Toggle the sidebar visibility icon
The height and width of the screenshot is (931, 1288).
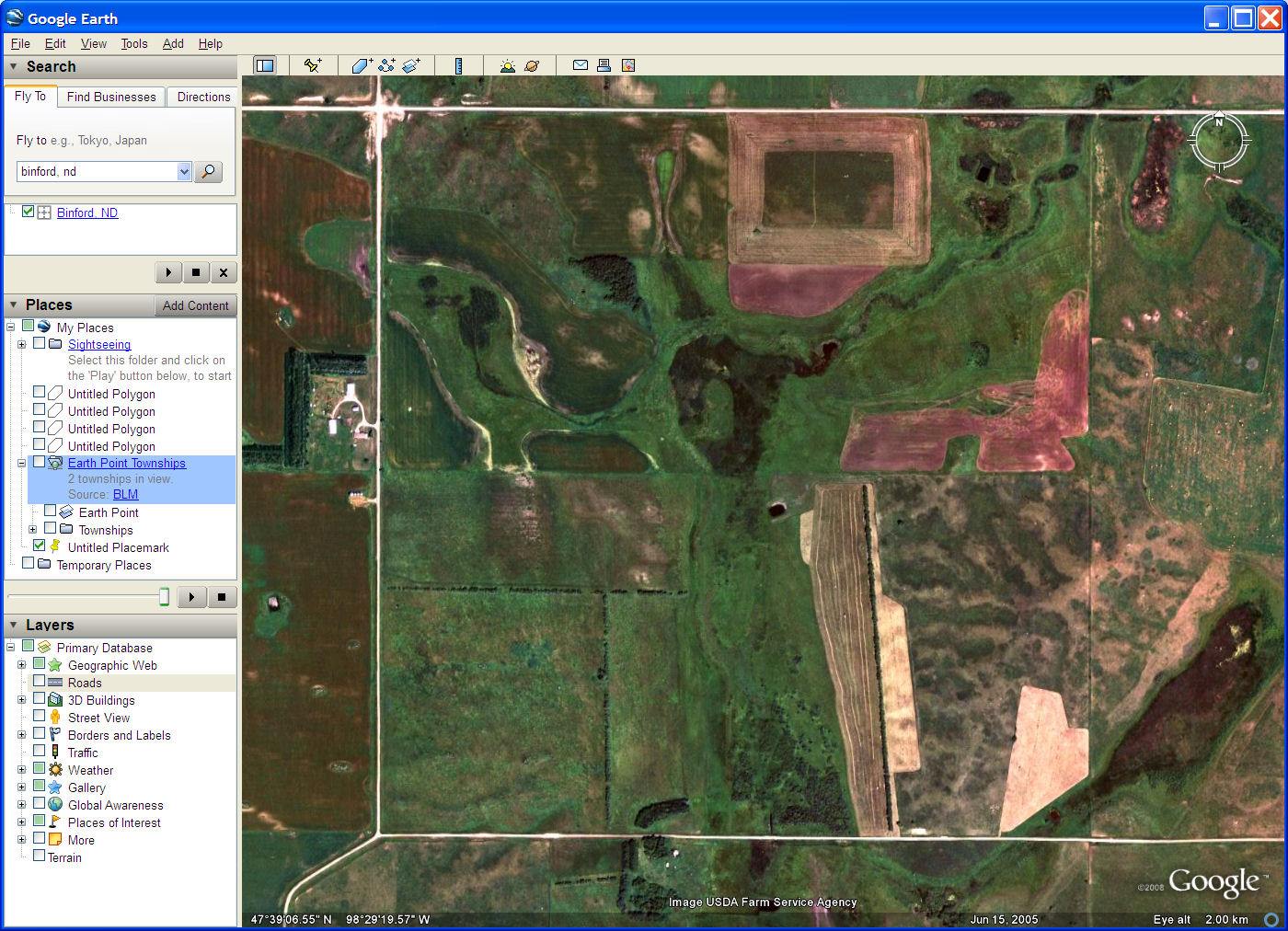[x=265, y=65]
